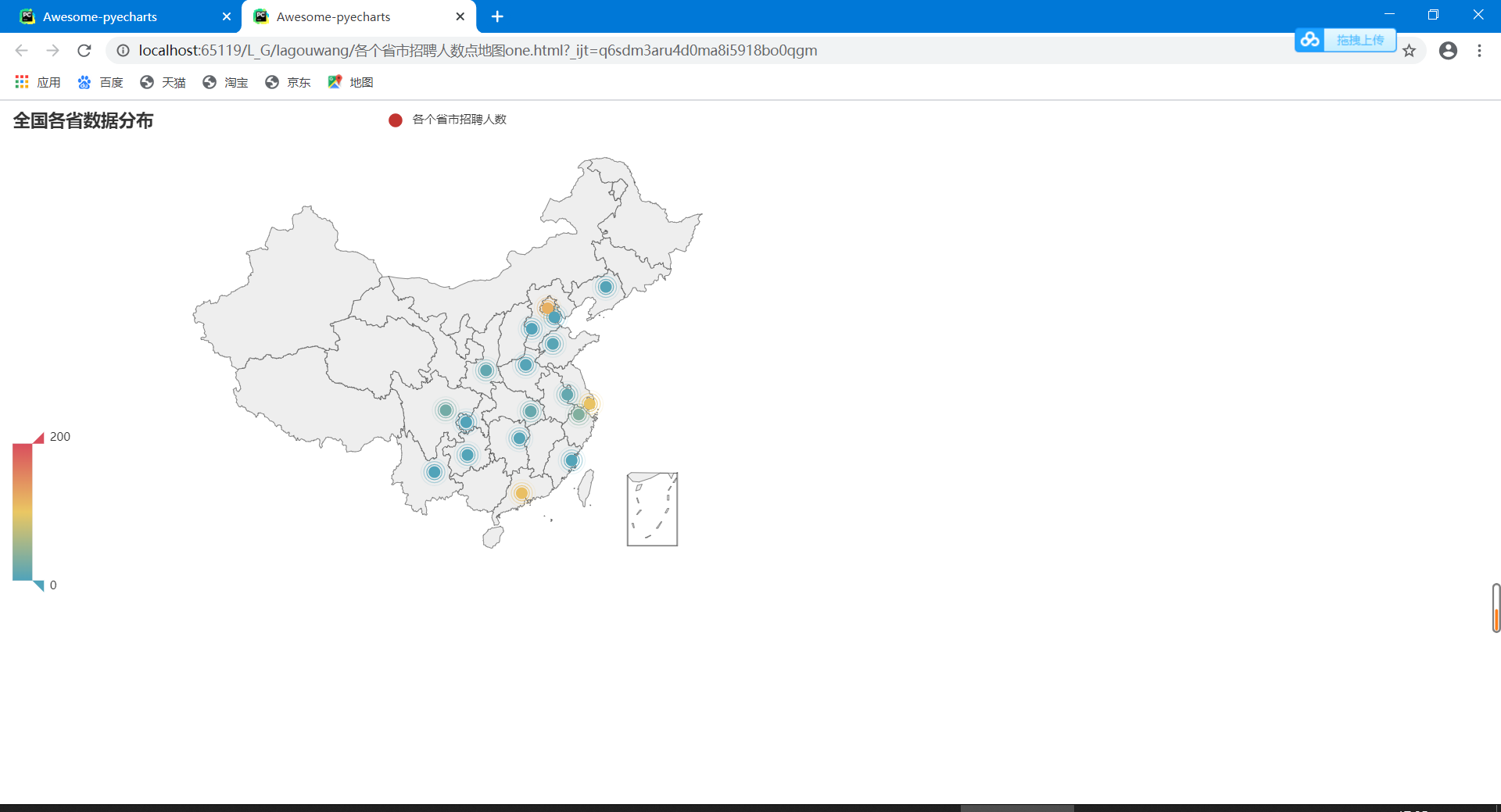This screenshot has width=1501, height=812.
Task: Close the first Awesome-pyecharts tab
Action: pos(227,16)
